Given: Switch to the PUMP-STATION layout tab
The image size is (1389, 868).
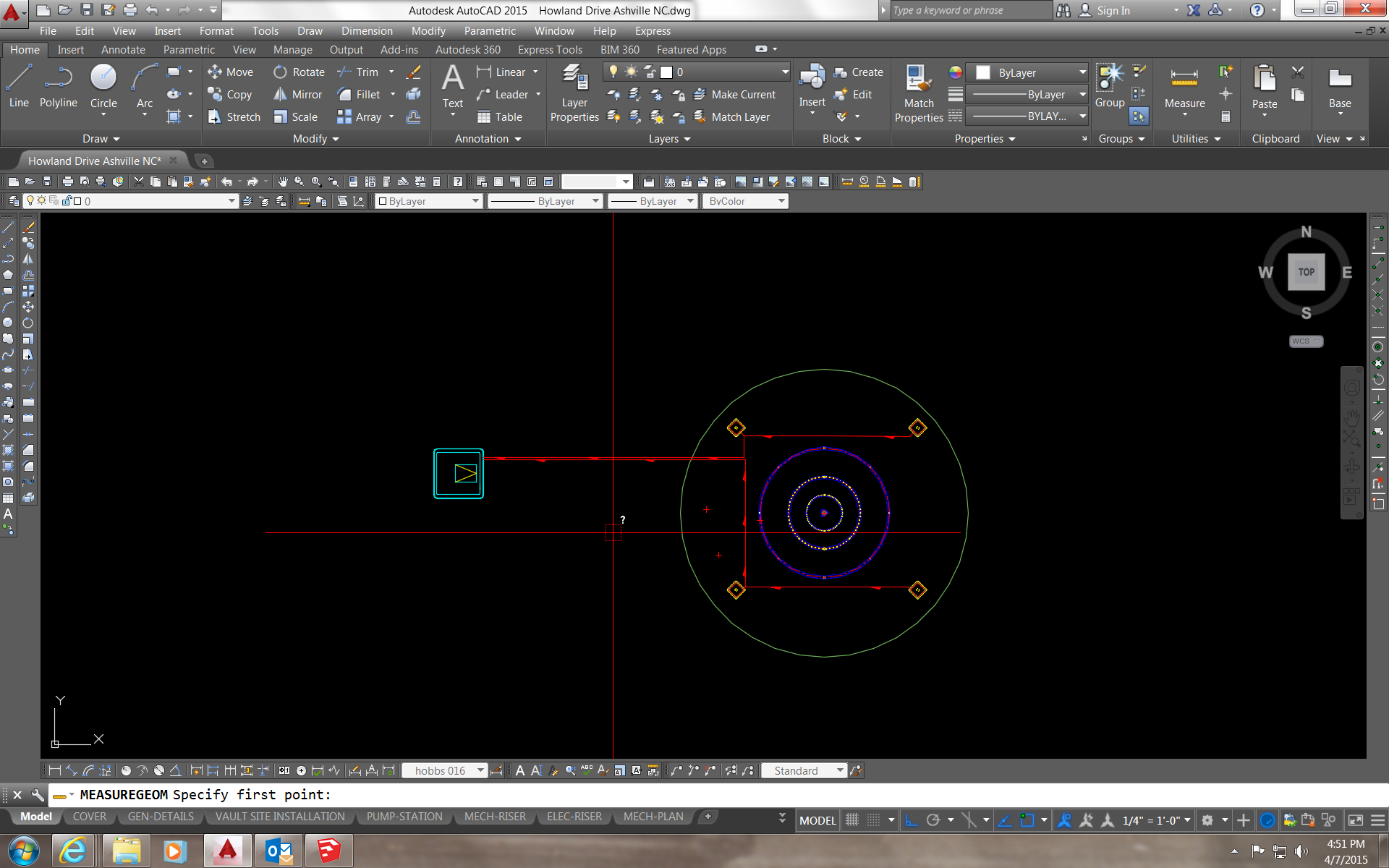Looking at the screenshot, I should [404, 816].
